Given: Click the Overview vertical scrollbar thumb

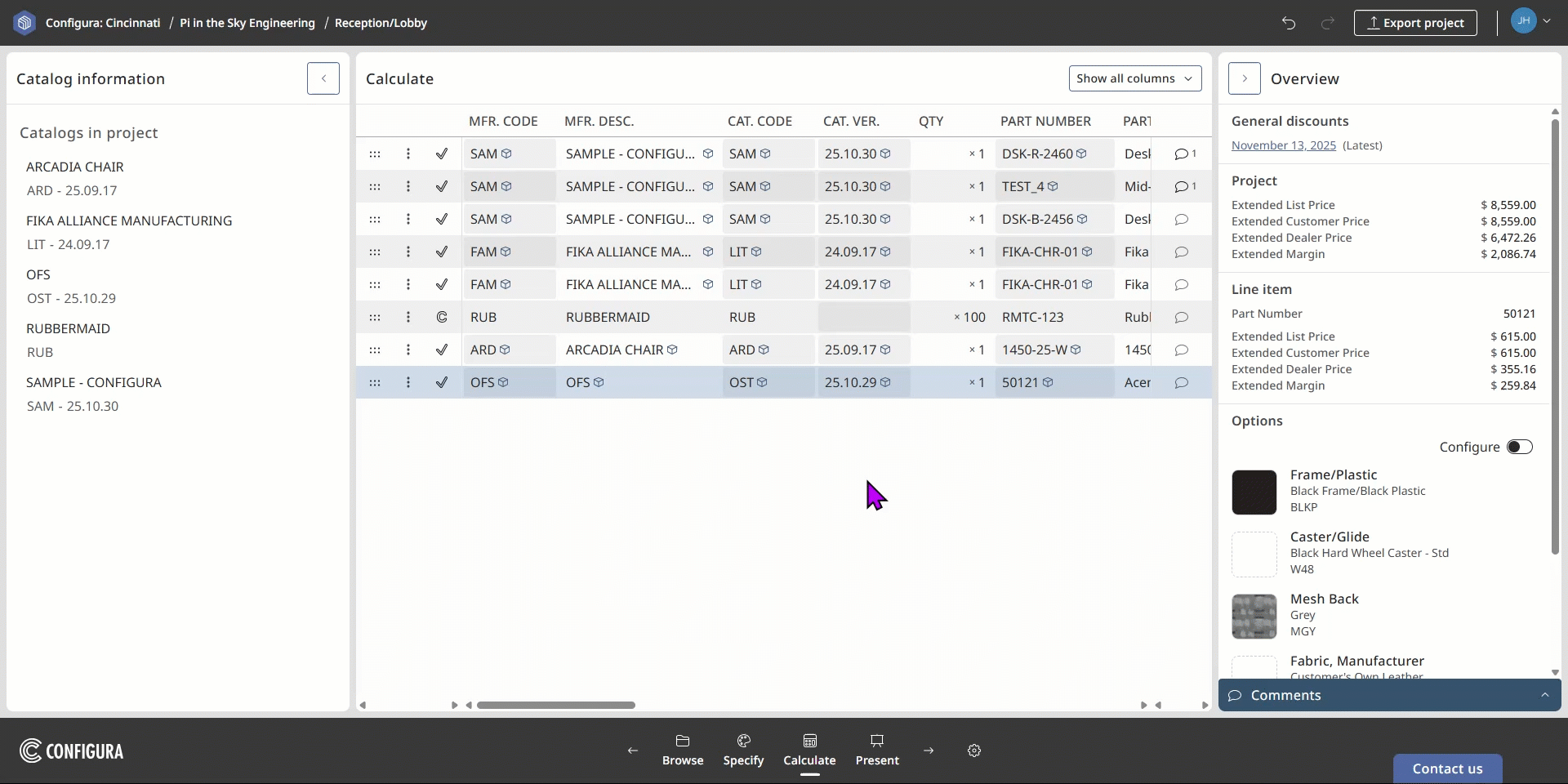Looking at the screenshot, I should point(1555,337).
